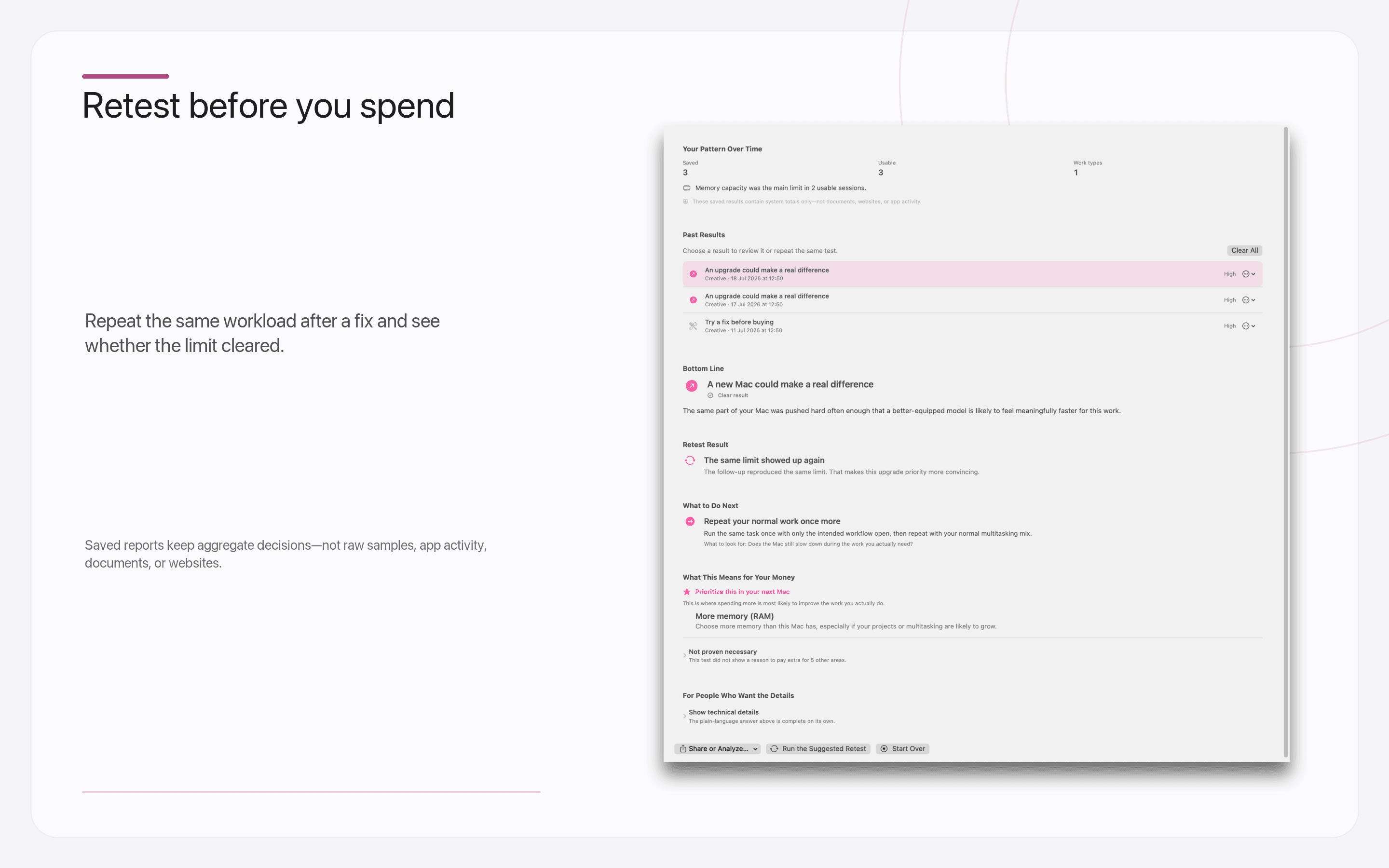Click the High label on the 18 Jul result

click(x=1229, y=274)
